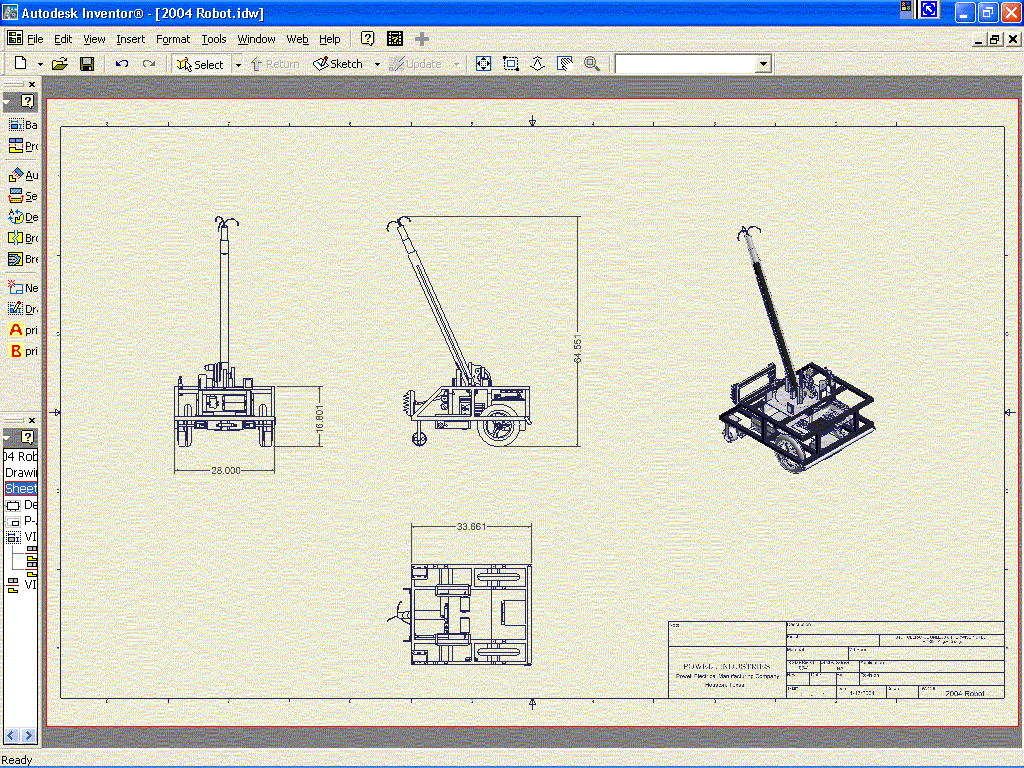This screenshot has width=1024, height=768.
Task: Undo the last action
Action: tap(121, 63)
